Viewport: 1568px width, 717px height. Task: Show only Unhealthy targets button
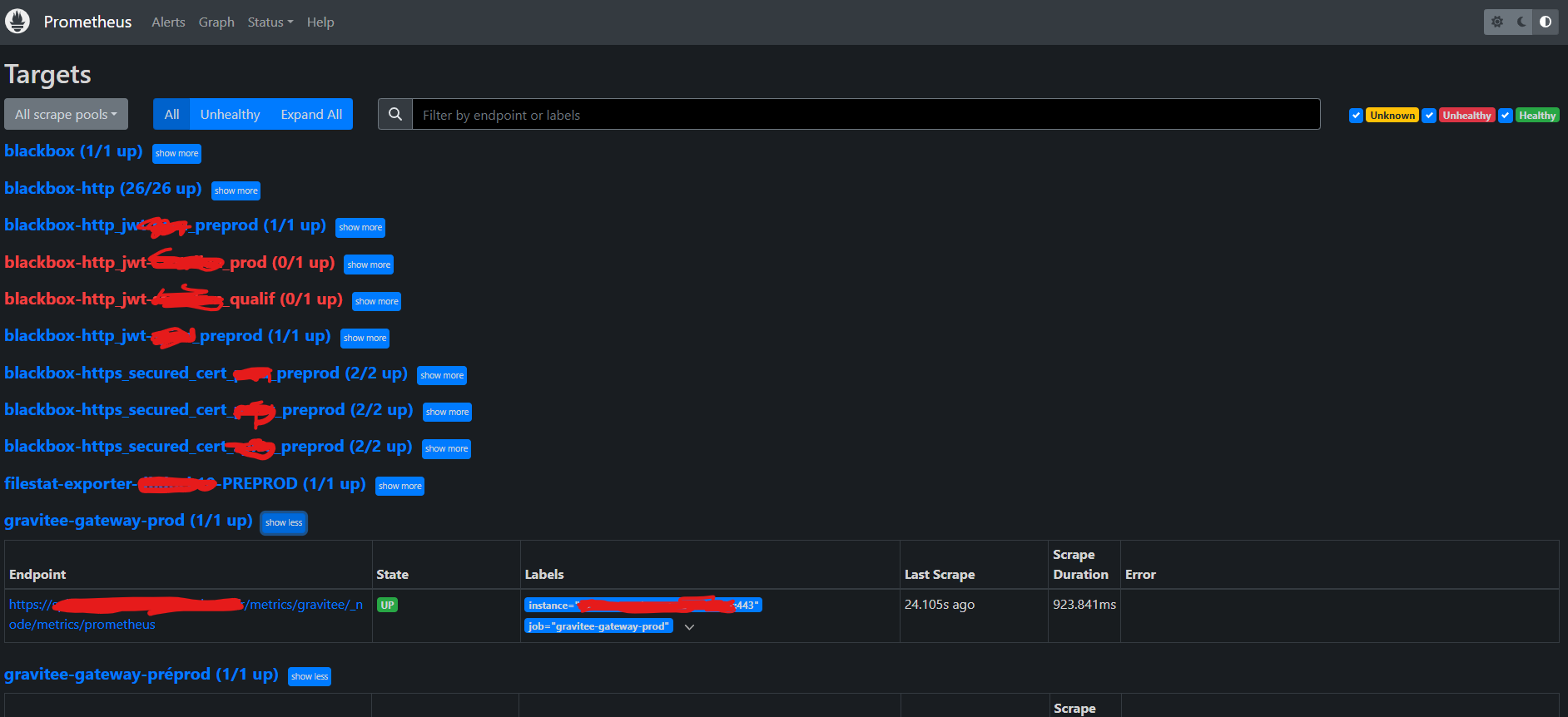point(230,114)
